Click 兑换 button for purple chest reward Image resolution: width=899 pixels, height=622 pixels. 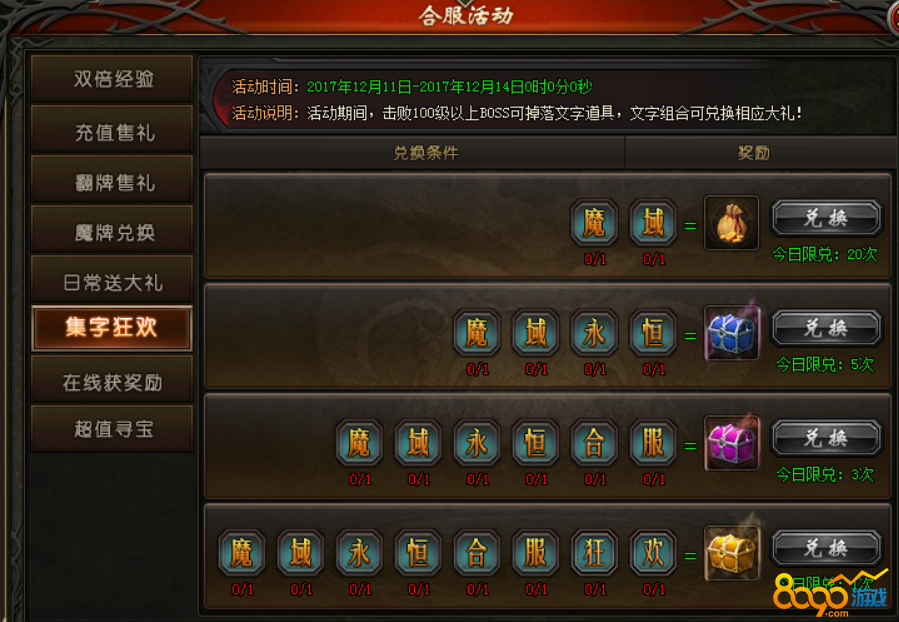coord(826,439)
